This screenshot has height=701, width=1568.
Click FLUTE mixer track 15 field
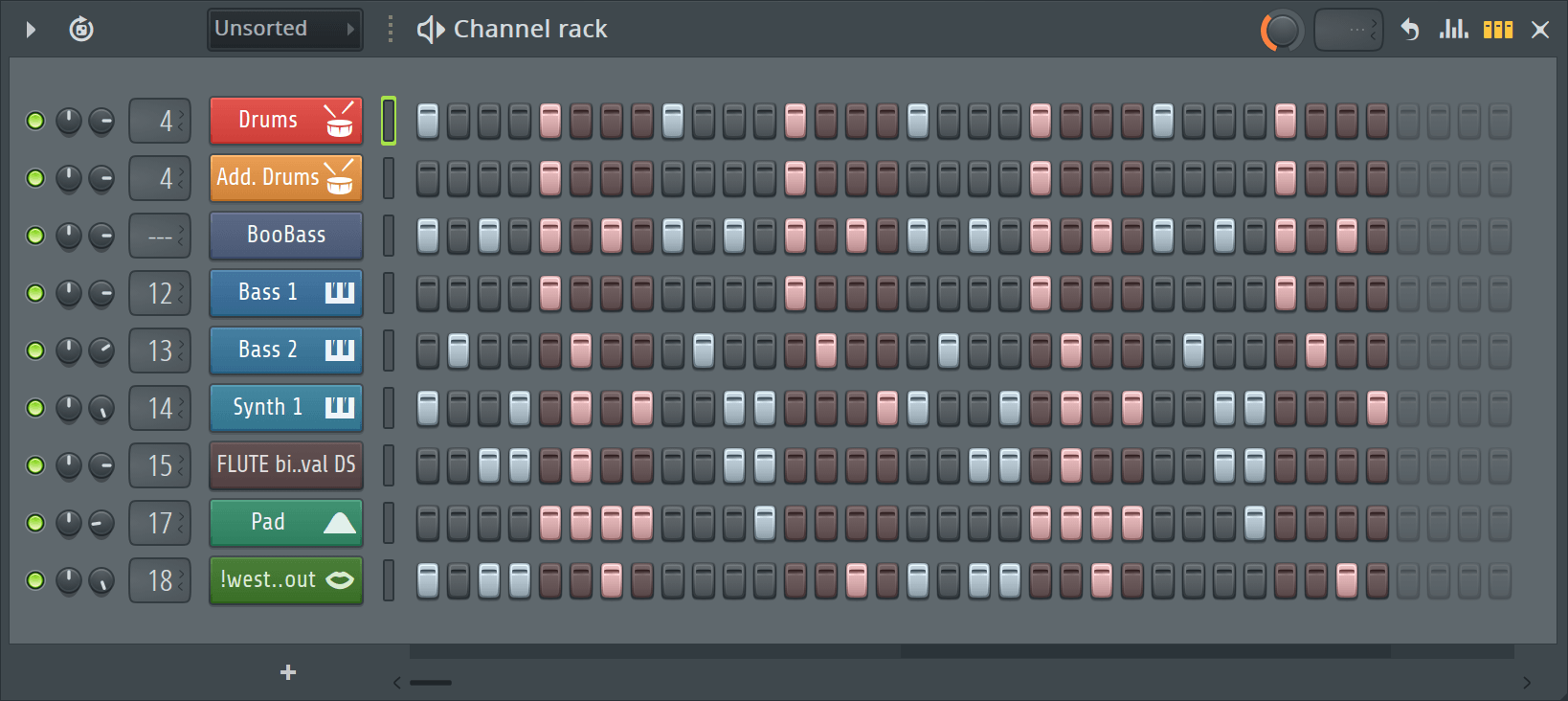pos(160,465)
